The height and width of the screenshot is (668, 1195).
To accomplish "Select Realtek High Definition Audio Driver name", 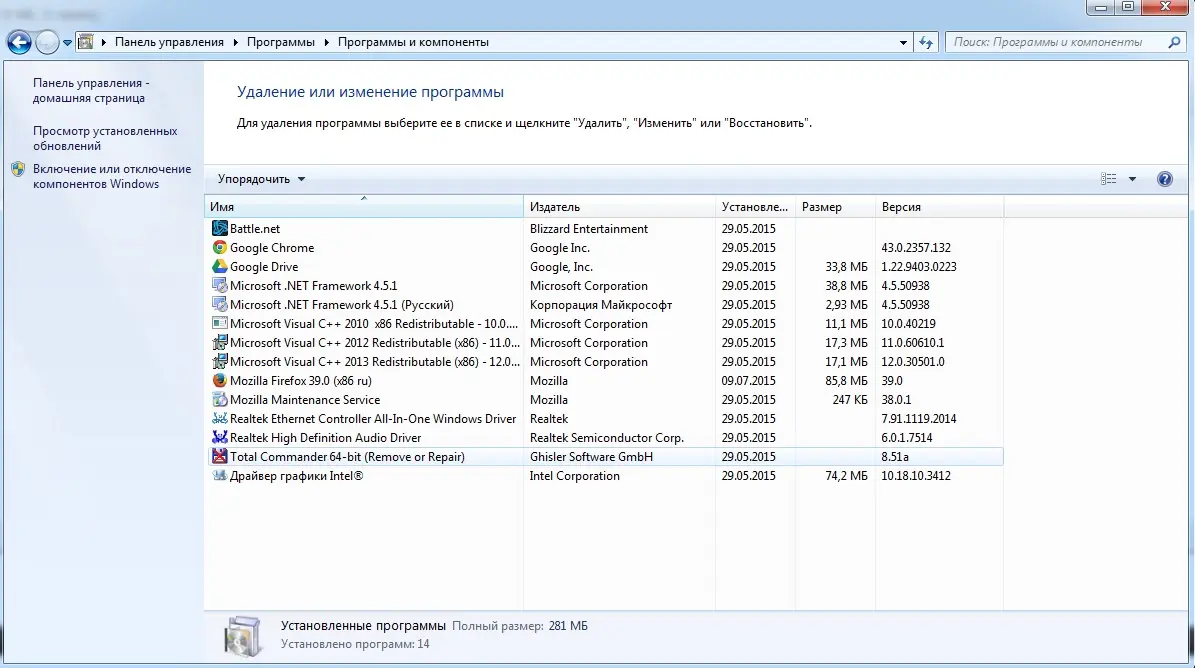I will point(325,438).
